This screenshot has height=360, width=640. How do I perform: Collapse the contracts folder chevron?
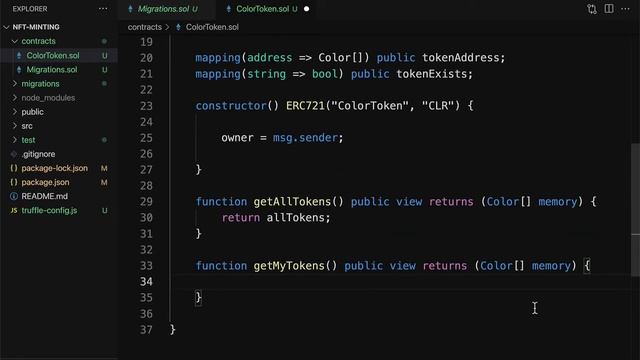[x=15, y=41]
